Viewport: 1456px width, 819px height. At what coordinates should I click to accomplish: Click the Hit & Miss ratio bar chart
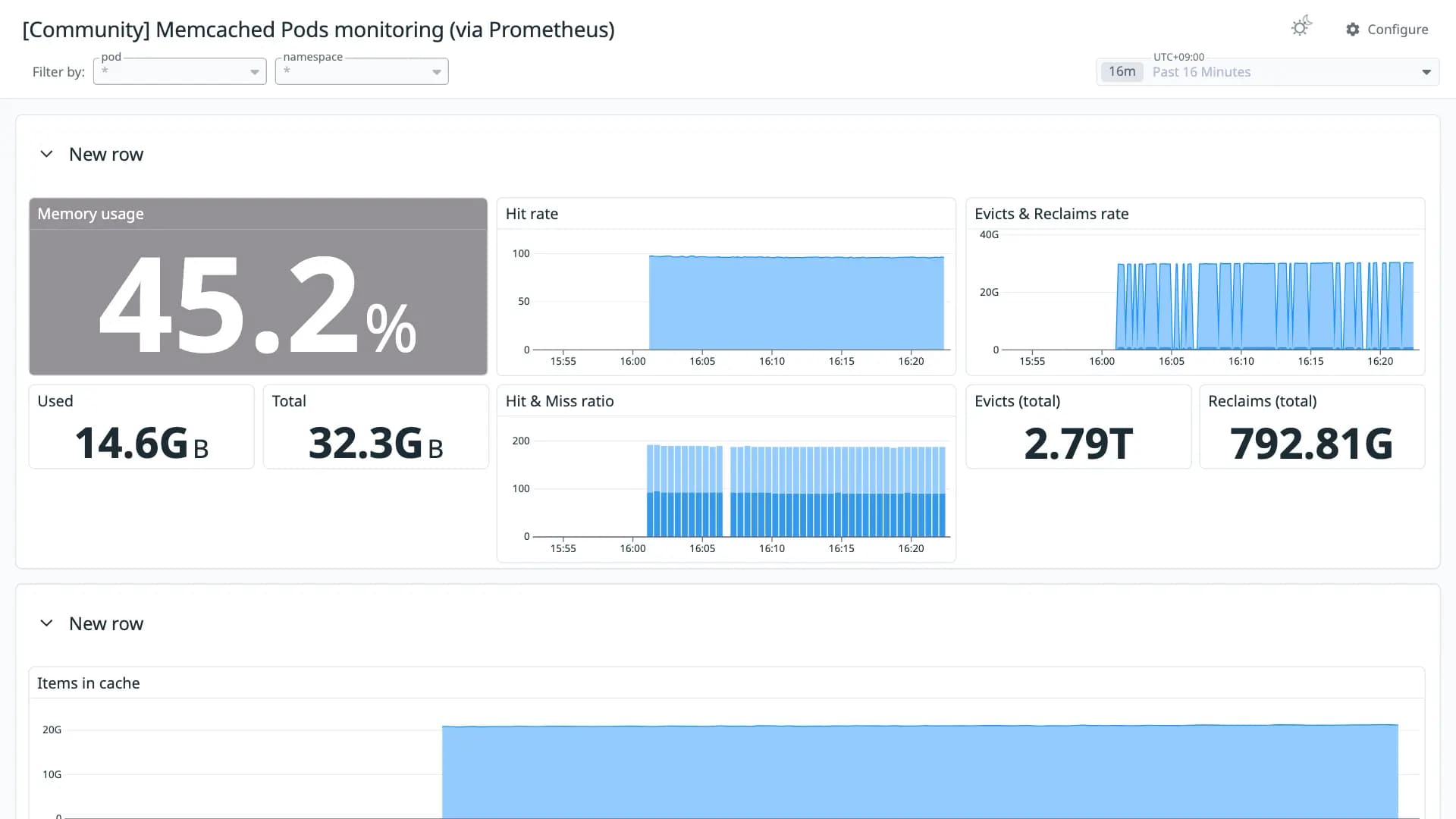tap(742, 489)
